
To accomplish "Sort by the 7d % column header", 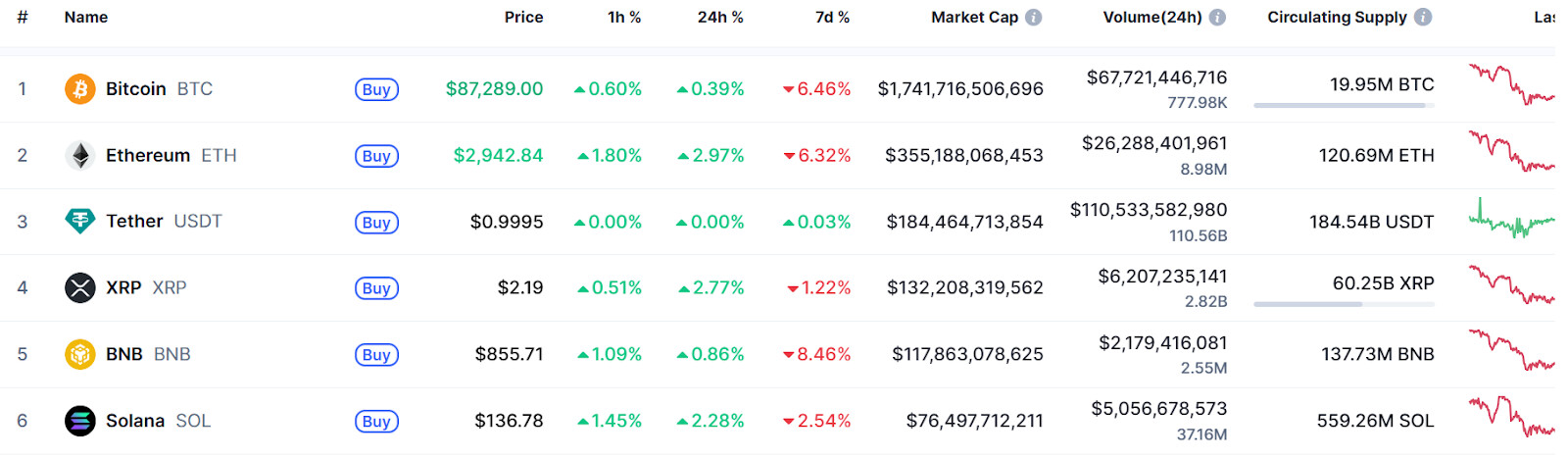I will [832, 18].
